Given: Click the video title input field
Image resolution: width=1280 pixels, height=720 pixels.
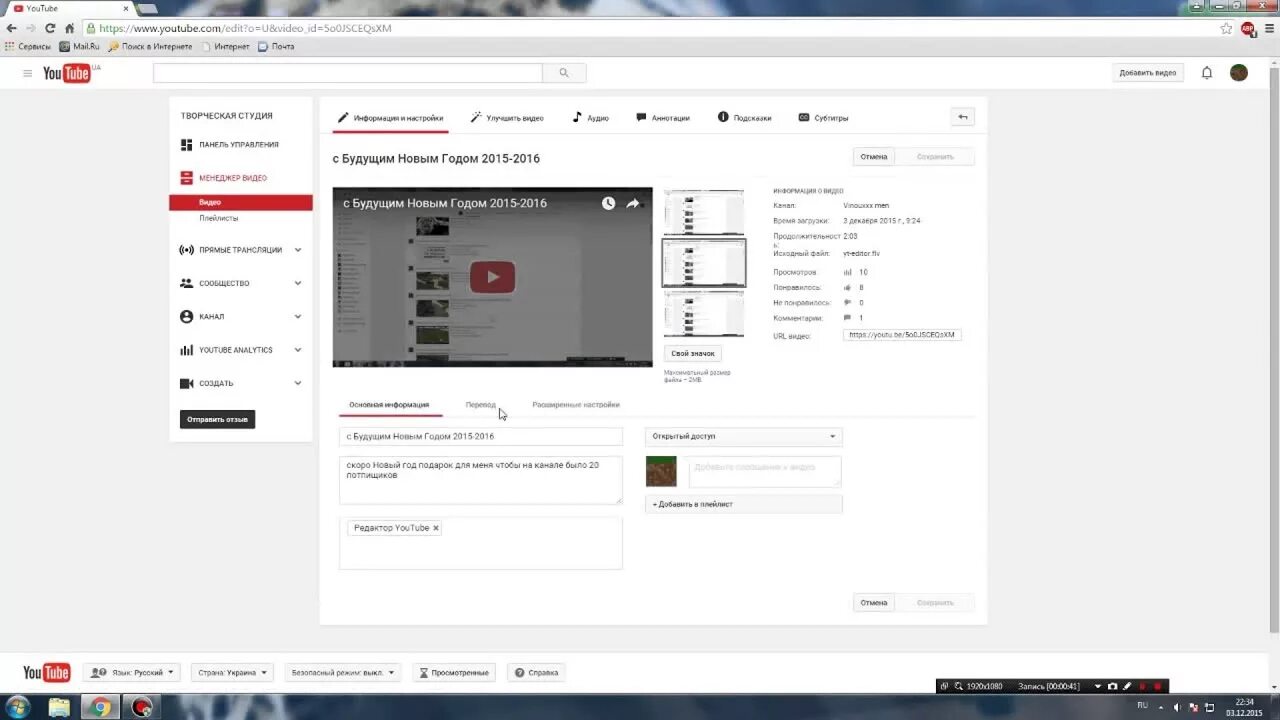Looking at the screenshot, I should (x=481, y=436).
